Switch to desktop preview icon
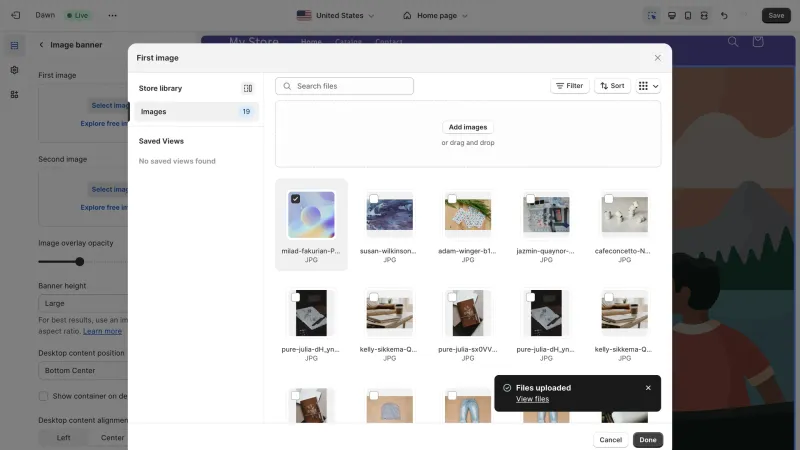 672,15
